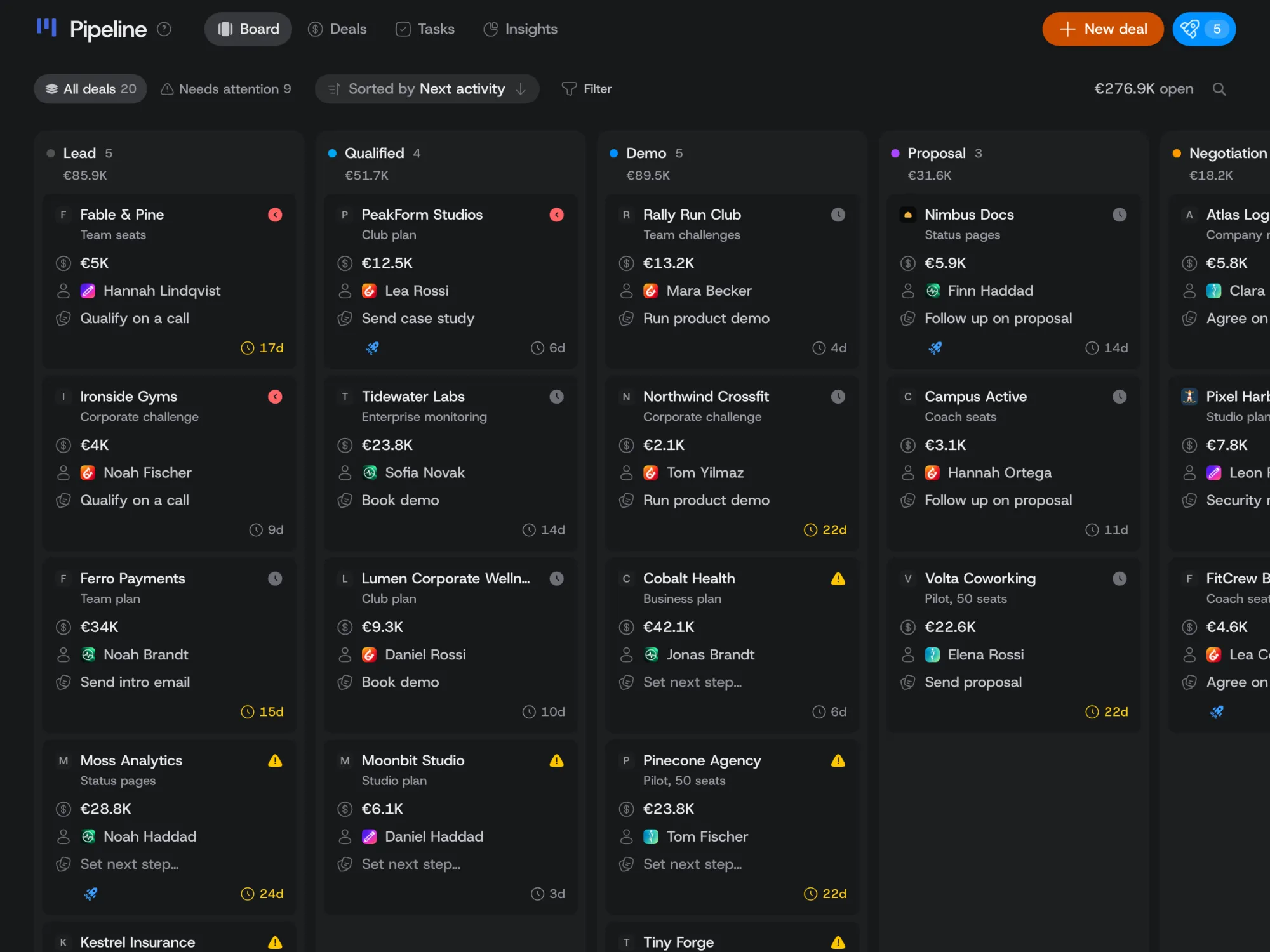Image resolution: width=1270 pixels, height=952 pixels.
Task: Switch to the Insights tab
Action: [x=520, y=29]
